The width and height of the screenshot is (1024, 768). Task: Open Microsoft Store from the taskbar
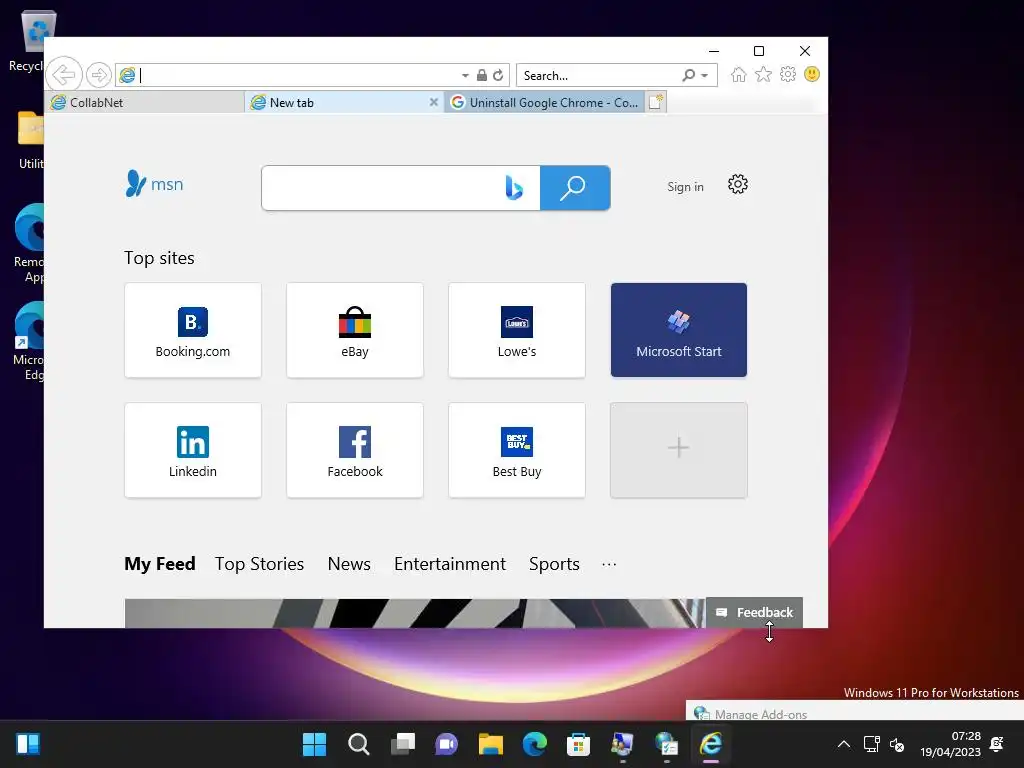point(579,744)
